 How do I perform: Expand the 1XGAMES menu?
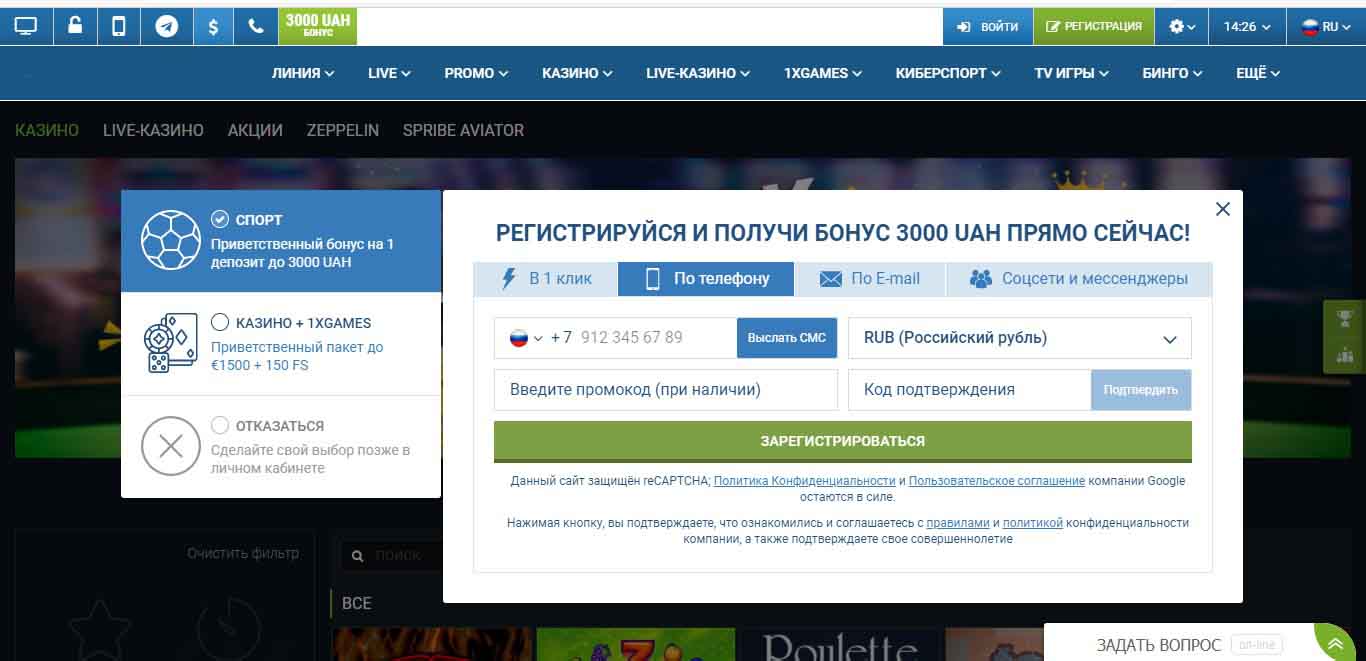[x=823, y=73]
